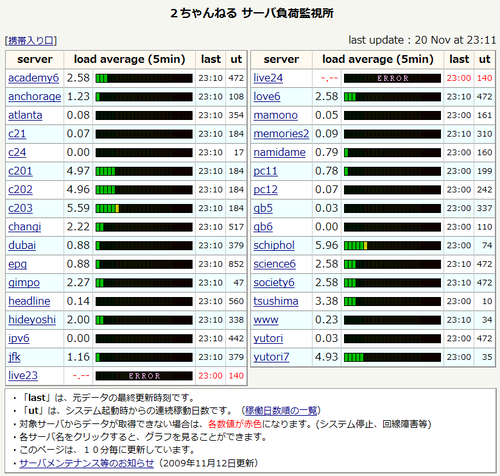Click the live24 ERROR load bar

point(392,78)
